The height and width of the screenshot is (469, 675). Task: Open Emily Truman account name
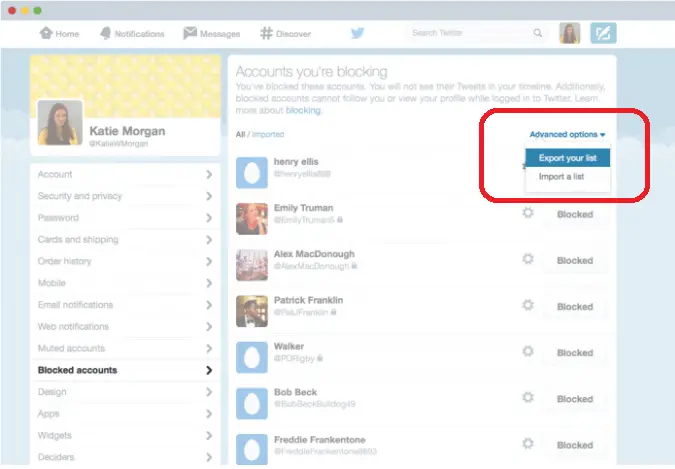303,208
